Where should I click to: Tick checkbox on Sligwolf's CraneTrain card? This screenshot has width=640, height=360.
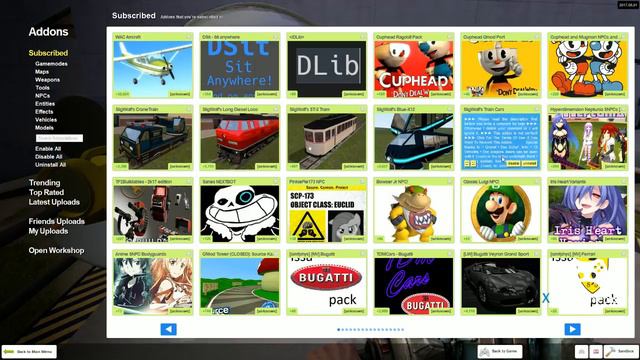click(x=189, y=109)
